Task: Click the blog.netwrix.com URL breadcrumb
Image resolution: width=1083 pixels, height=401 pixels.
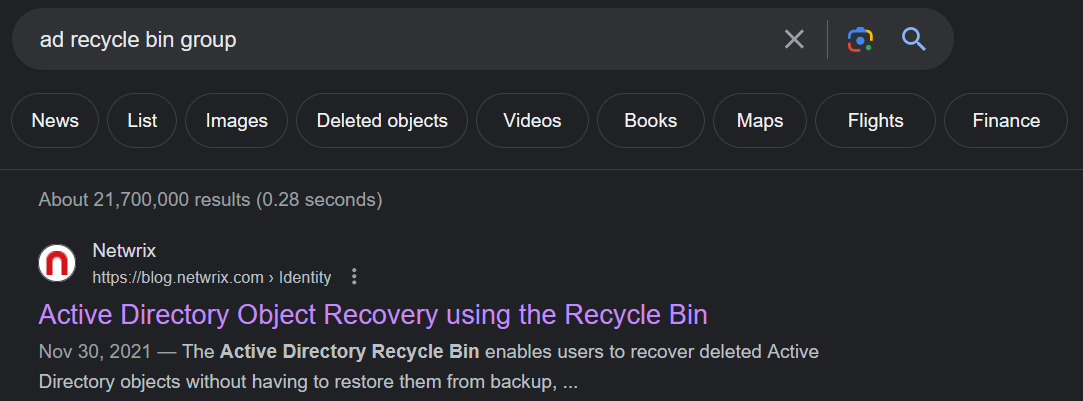Action: pyautogui.click(x=212, y=278)
